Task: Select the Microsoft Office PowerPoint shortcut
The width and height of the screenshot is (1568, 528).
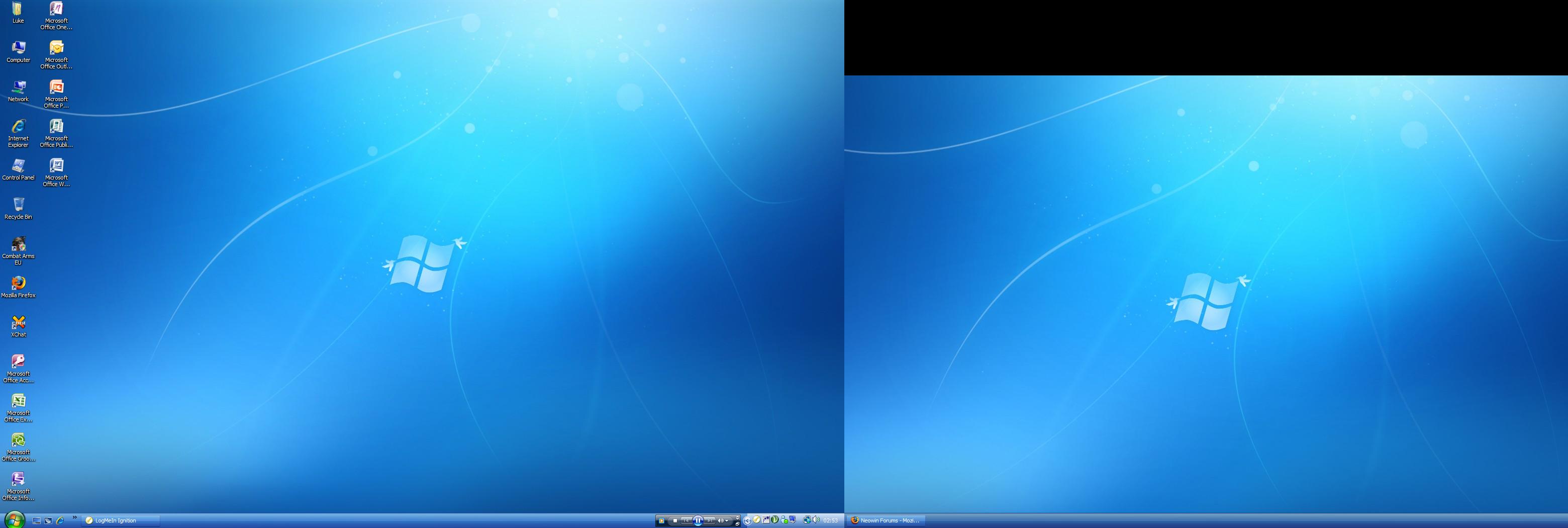Action: pos(56,95)
